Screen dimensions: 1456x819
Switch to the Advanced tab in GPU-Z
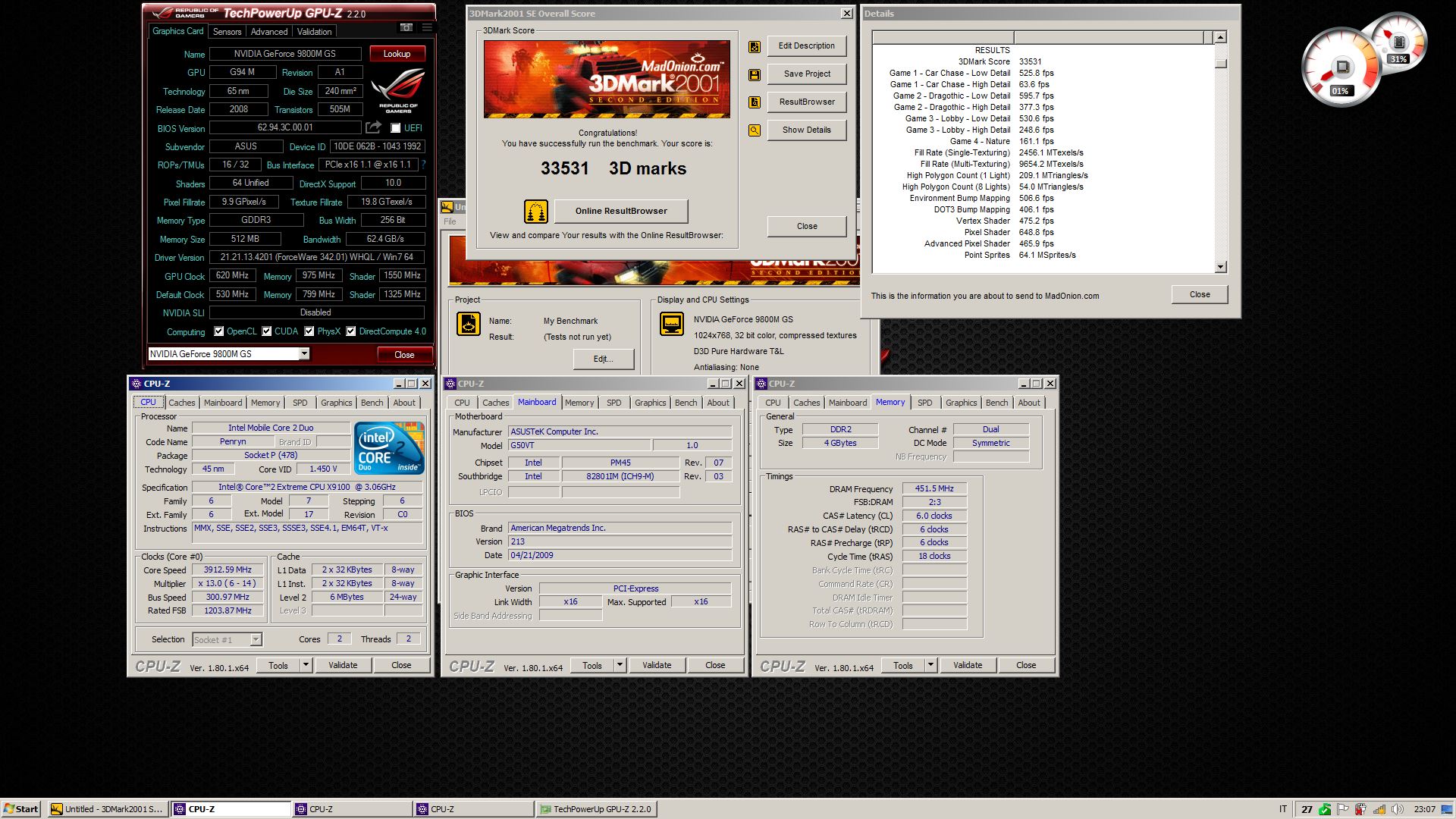(x=269, y=32)
